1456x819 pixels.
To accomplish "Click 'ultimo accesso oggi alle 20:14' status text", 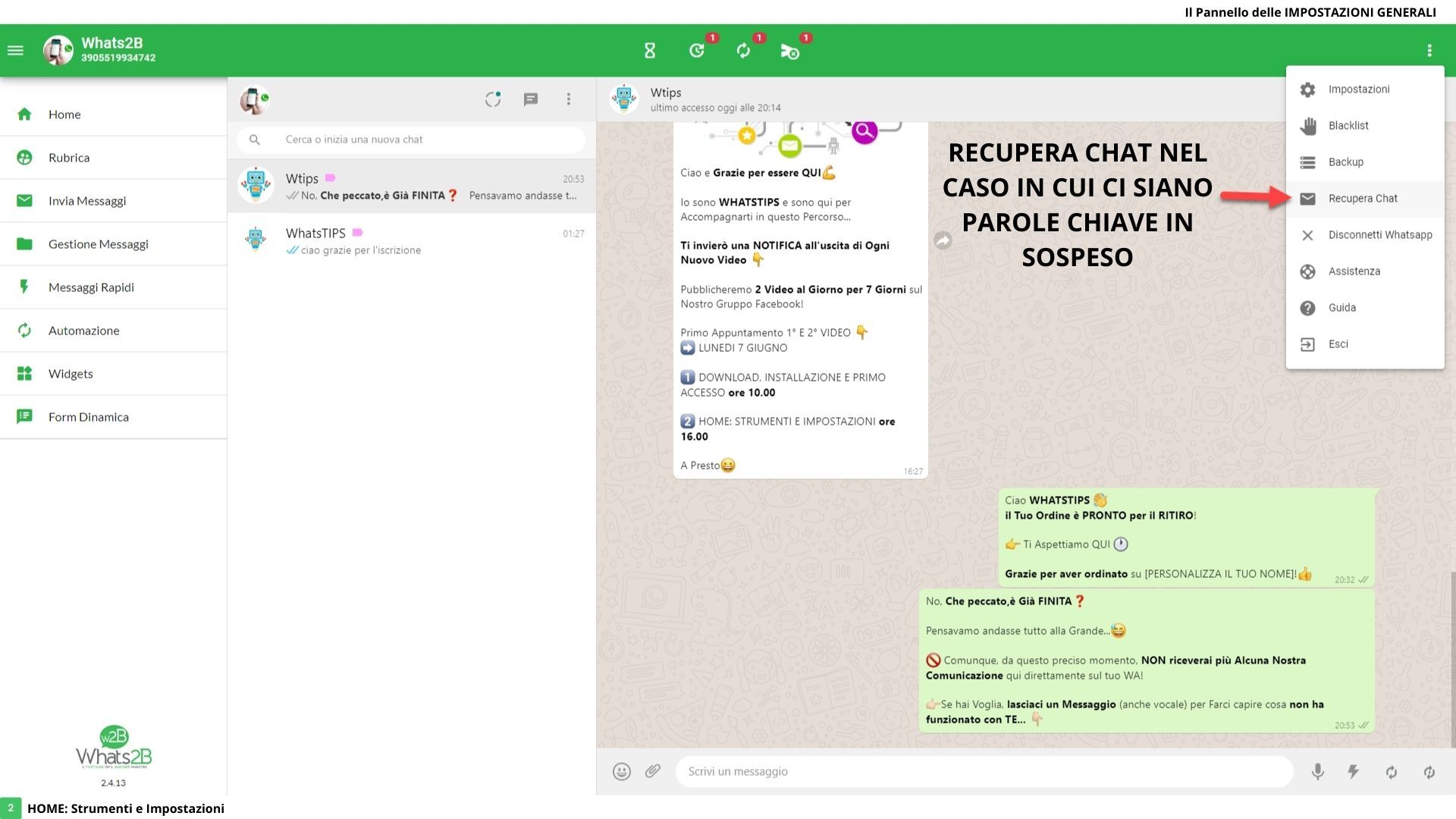I will 715,108.
